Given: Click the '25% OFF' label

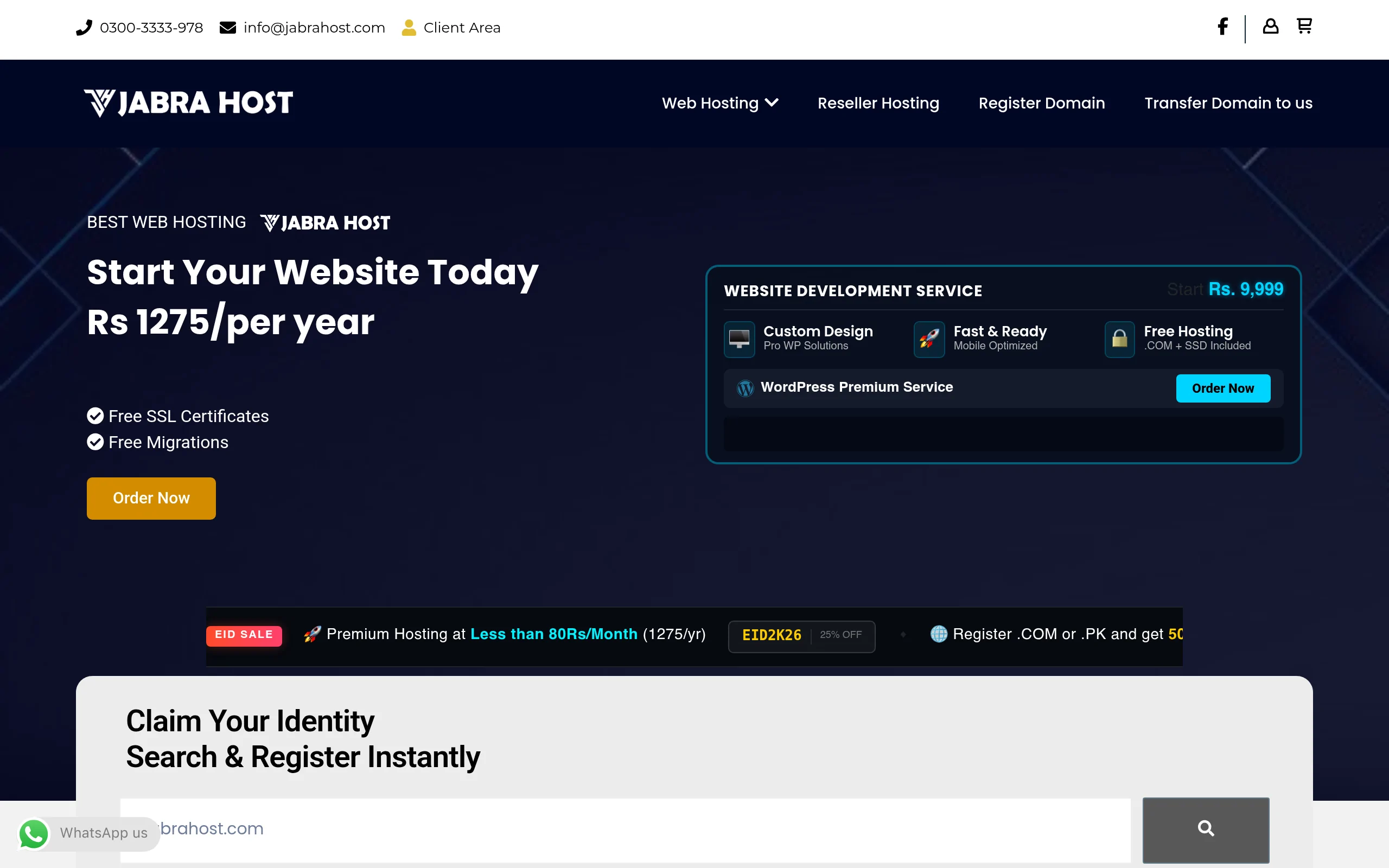Looking at the screenshot, I should (x=840, y=635).
